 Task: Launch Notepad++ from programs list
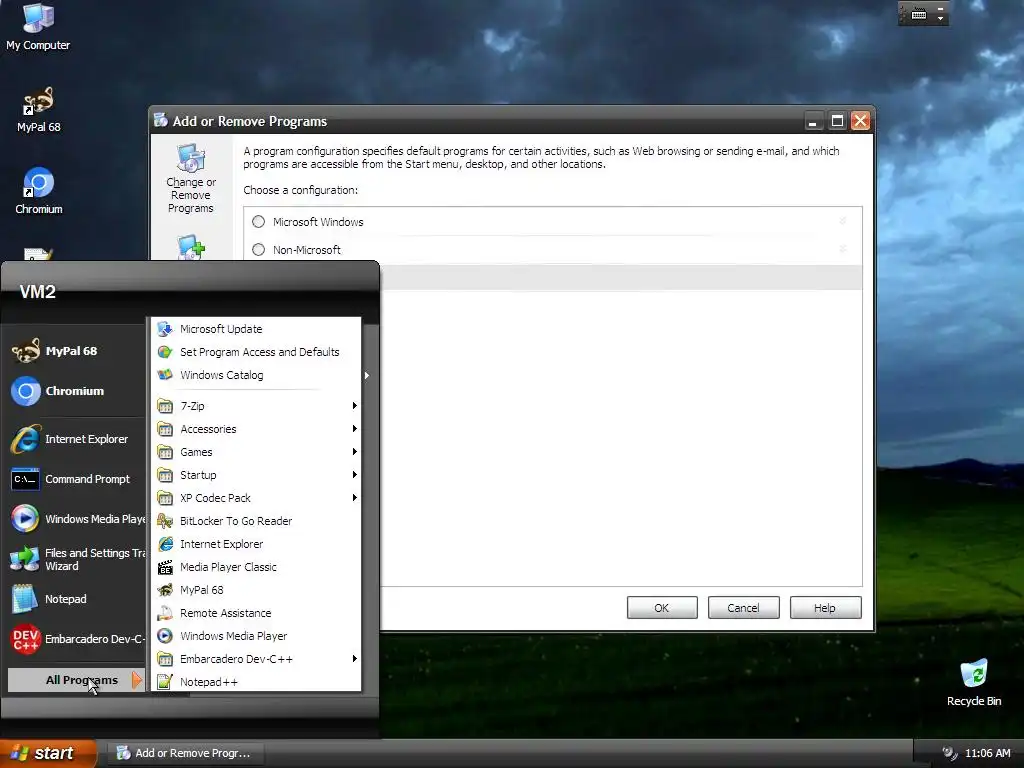click(x=256, y=682)
